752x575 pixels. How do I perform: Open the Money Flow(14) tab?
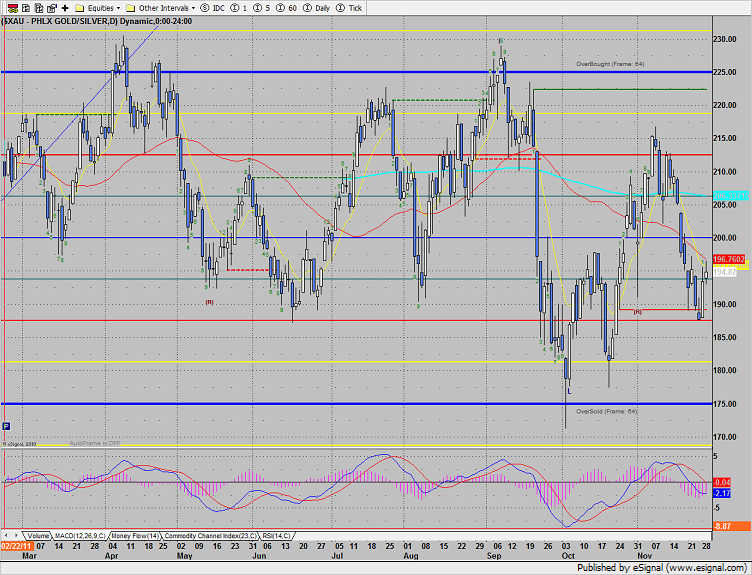pos(136,536)
